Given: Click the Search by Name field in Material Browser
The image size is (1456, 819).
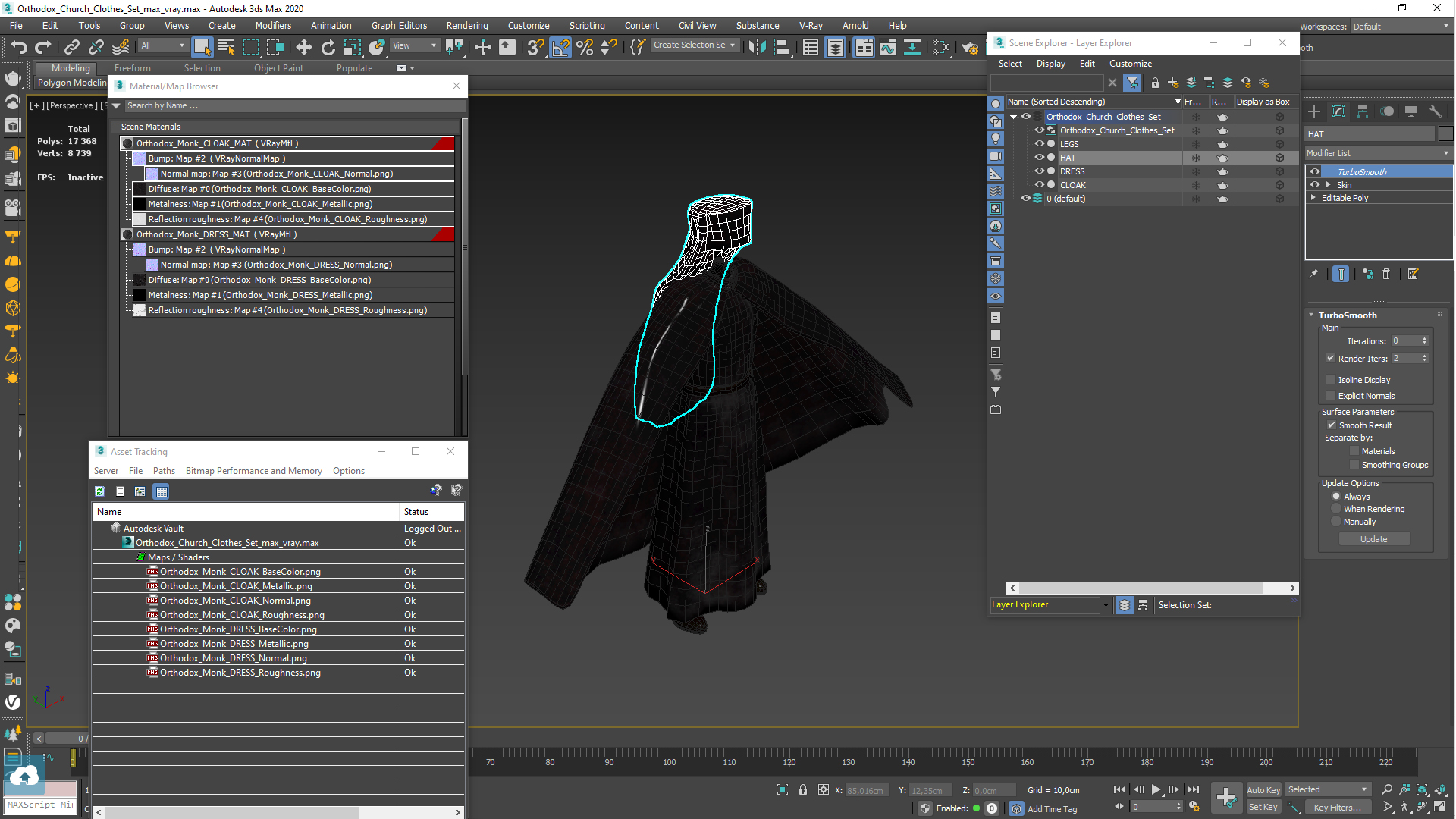Looking at the screenshot, I should pyautogui.click(x=294, y=105).
